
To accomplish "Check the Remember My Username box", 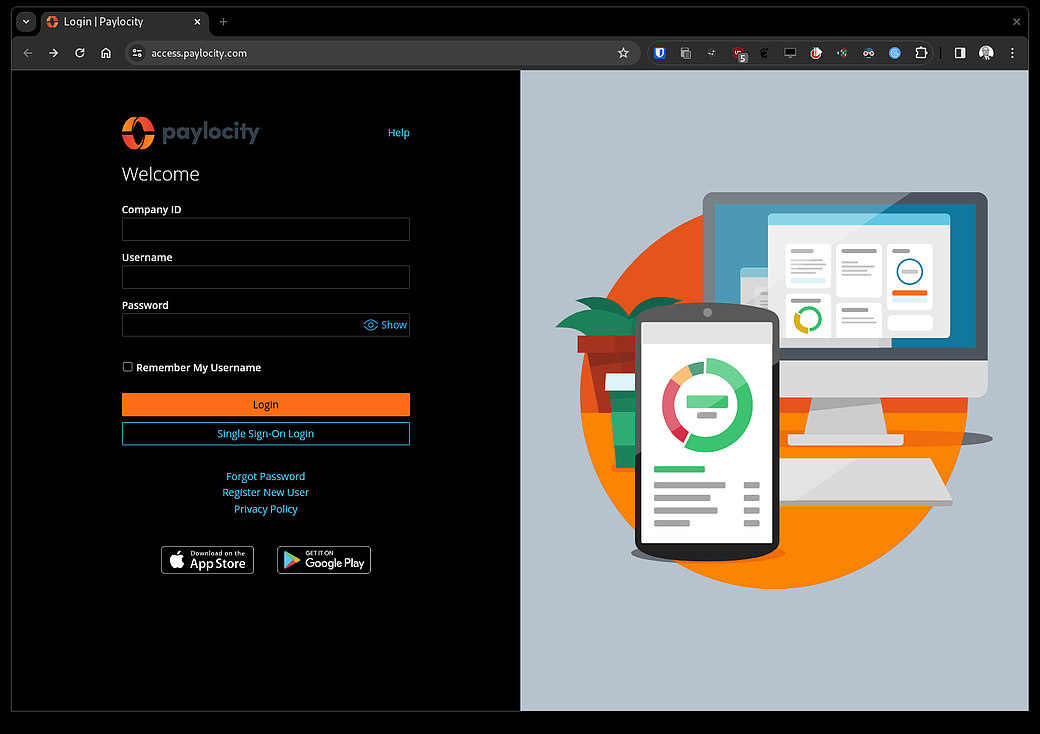I will tap(128, 367).
